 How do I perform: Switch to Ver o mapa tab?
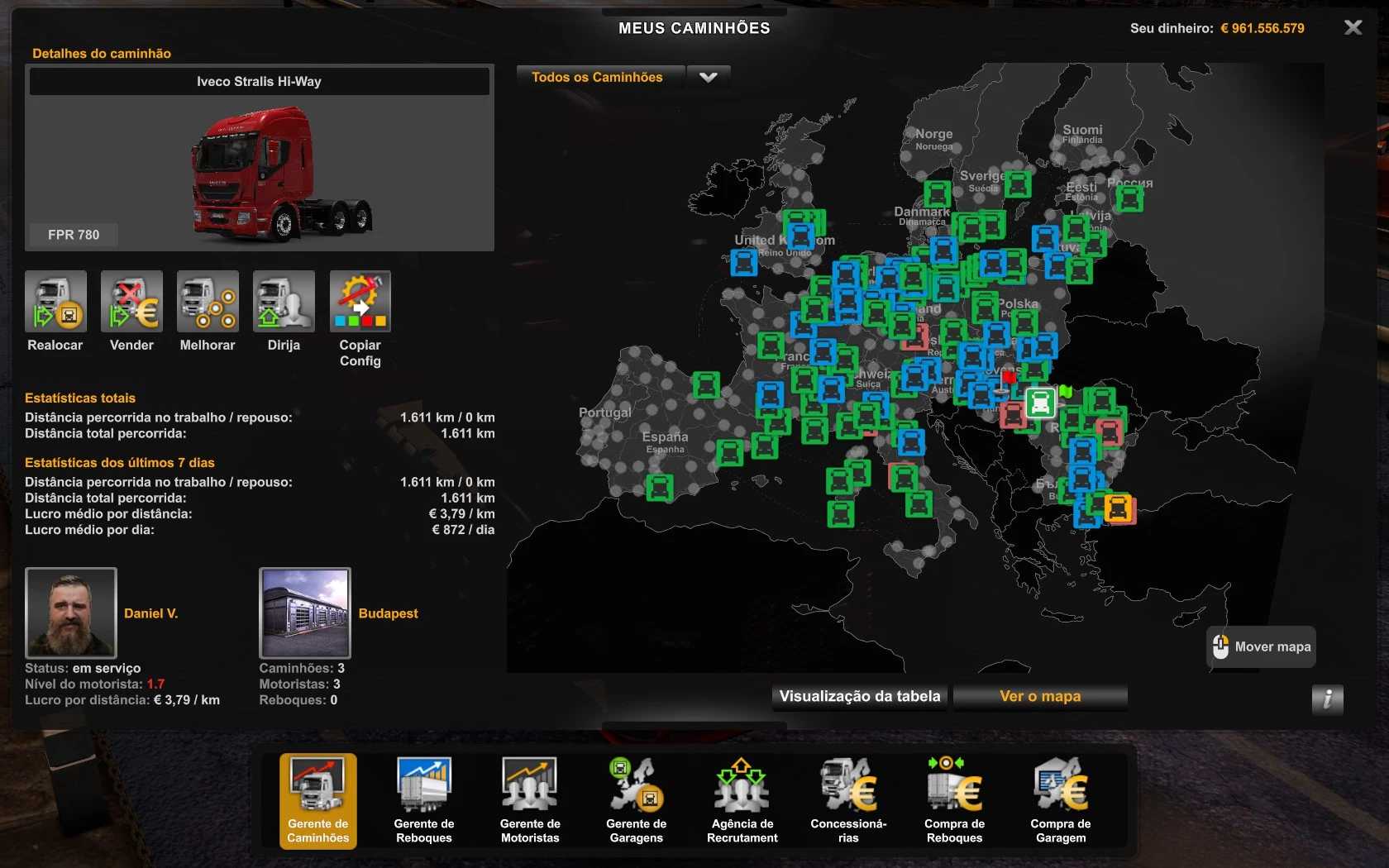(x=1040, y=697)
